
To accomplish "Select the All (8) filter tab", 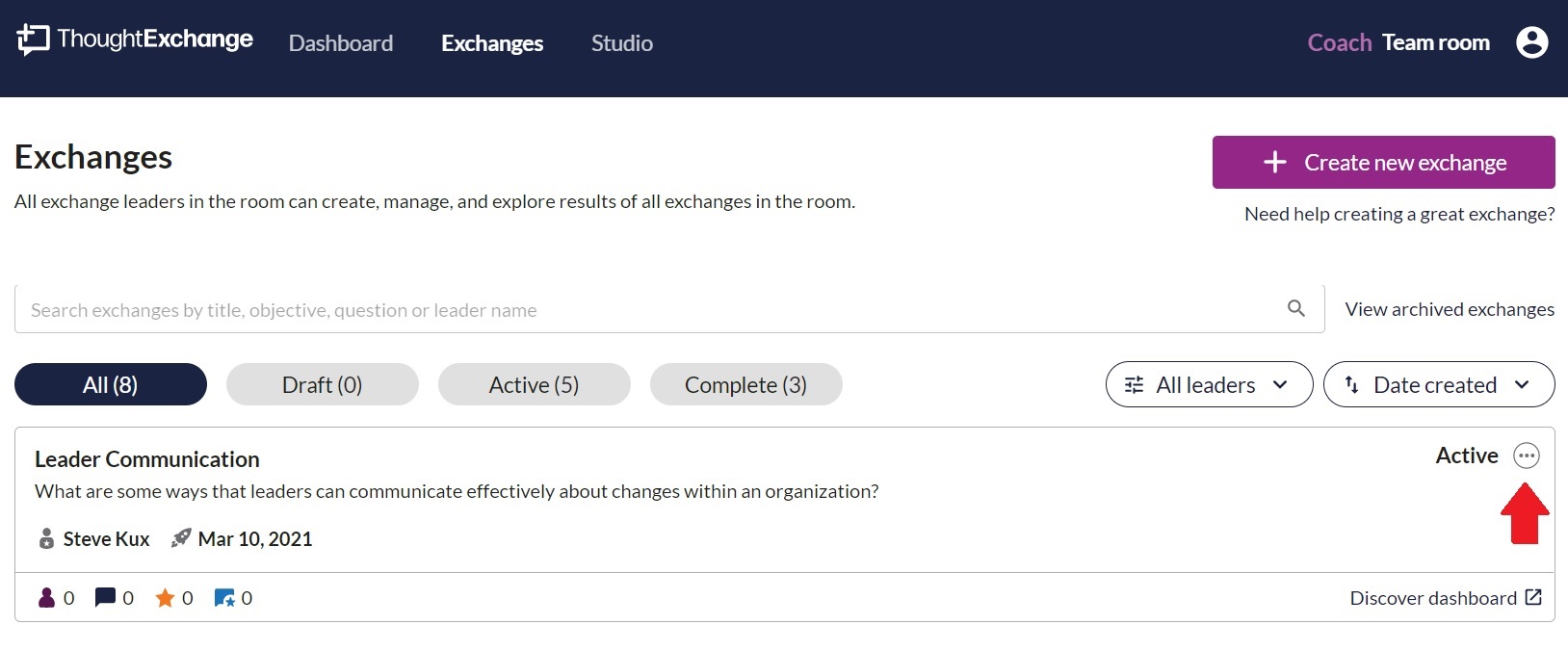I will coord(111,384).
